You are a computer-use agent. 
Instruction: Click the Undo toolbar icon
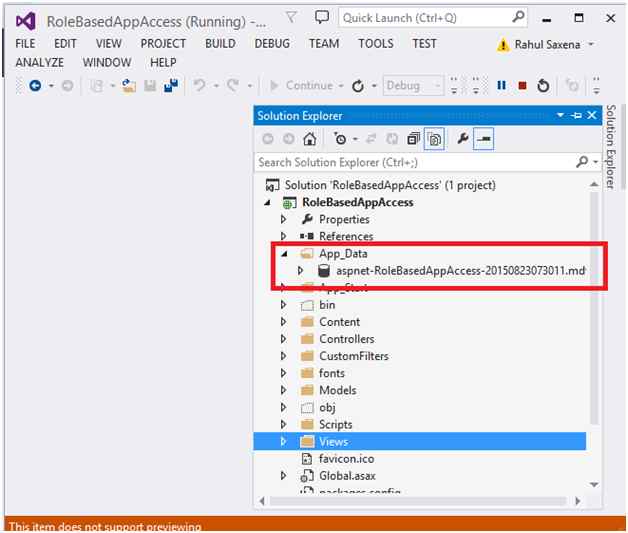coord(199,85)
